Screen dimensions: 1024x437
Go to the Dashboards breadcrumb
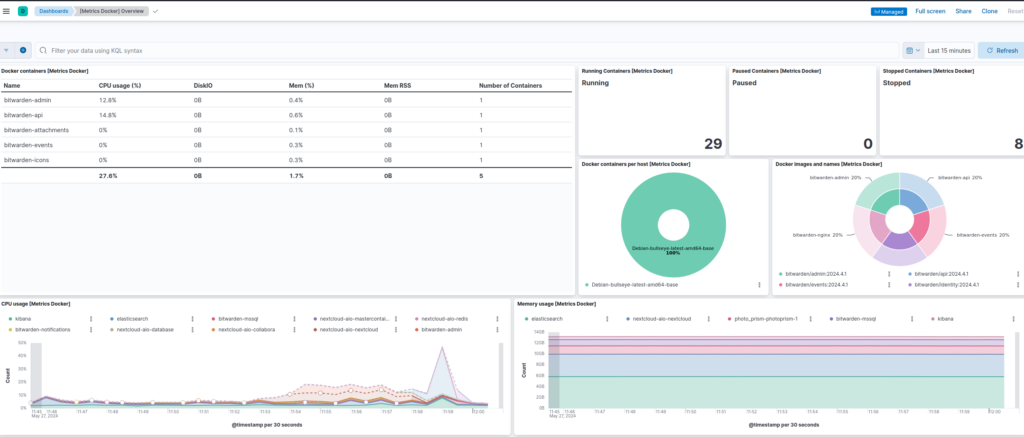[53, 11]
